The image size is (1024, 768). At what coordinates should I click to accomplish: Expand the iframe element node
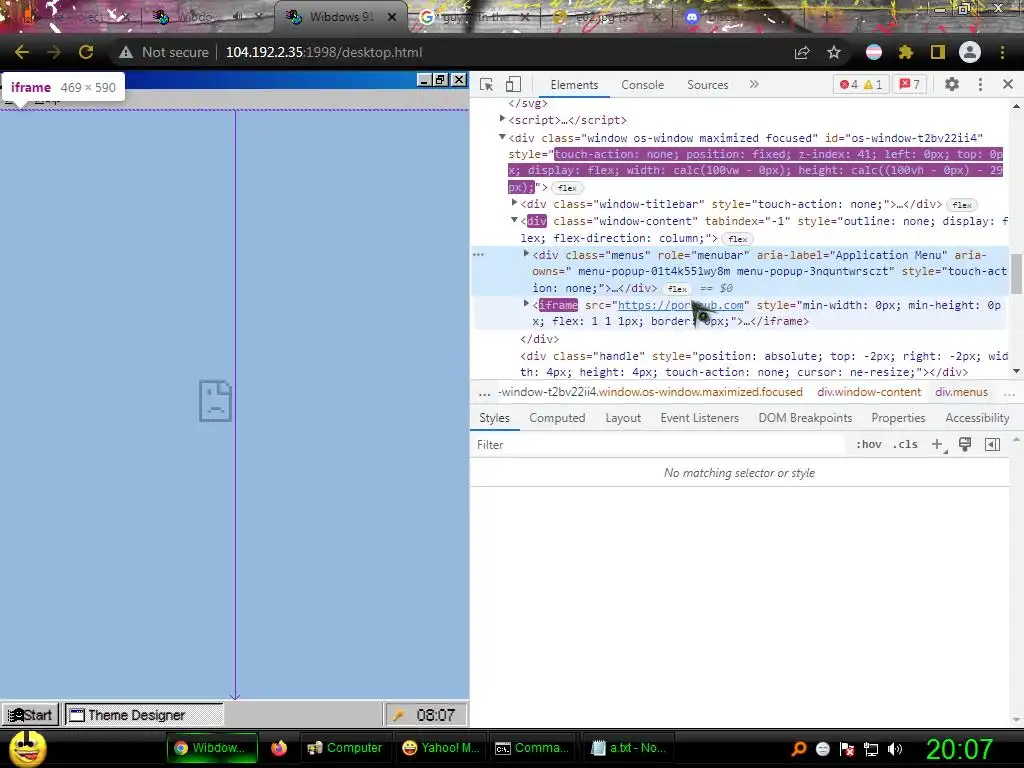coord(526,304)
